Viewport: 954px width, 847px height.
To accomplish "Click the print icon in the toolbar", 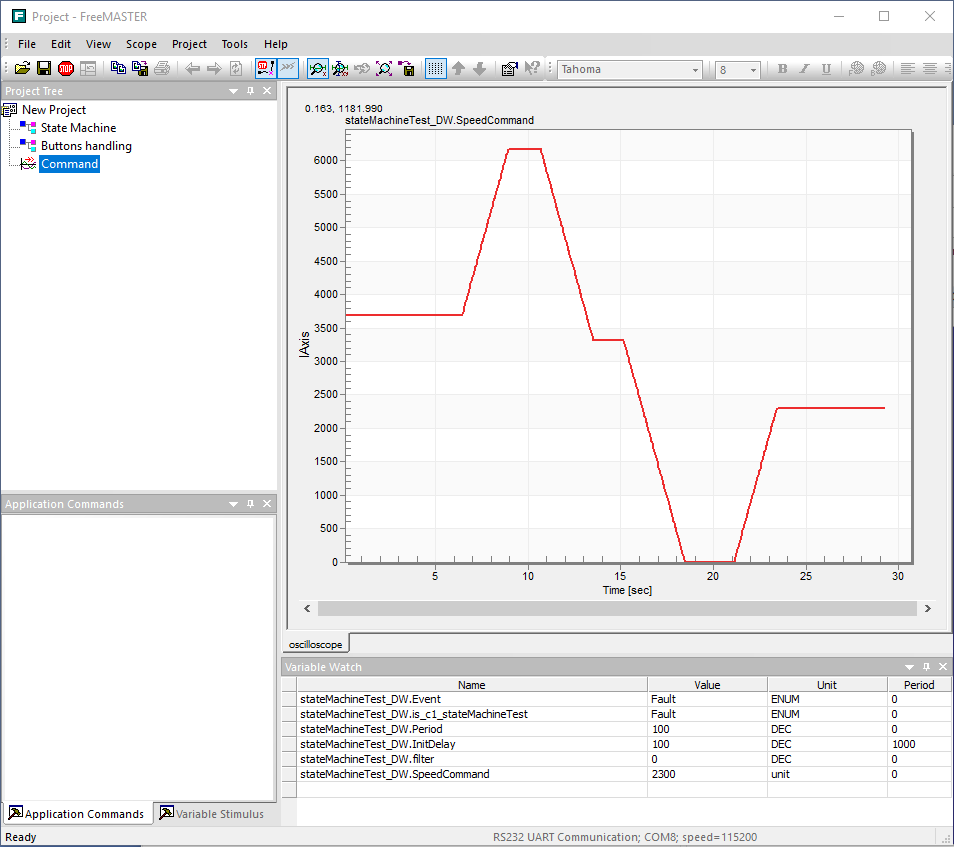I will pyautogui.click(x=162, y=68).
